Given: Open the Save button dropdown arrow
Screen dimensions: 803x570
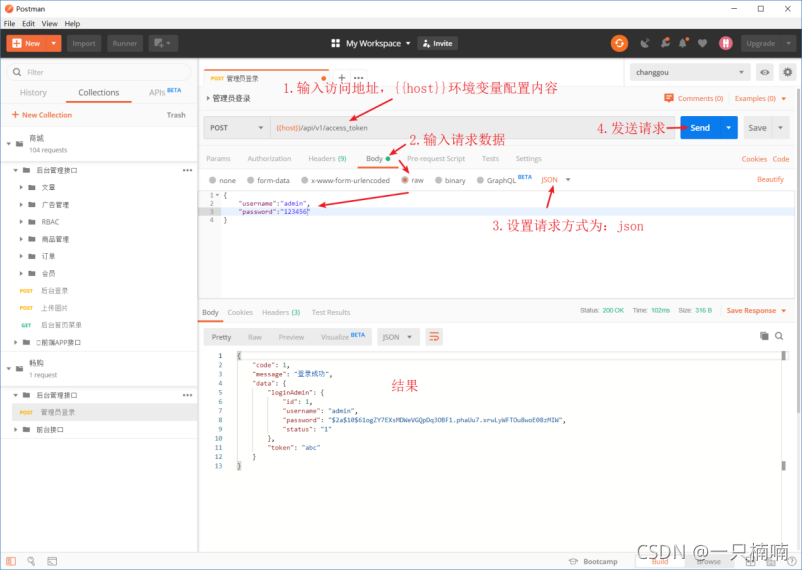Looking at the screenshot, I should tap(780, 128).
